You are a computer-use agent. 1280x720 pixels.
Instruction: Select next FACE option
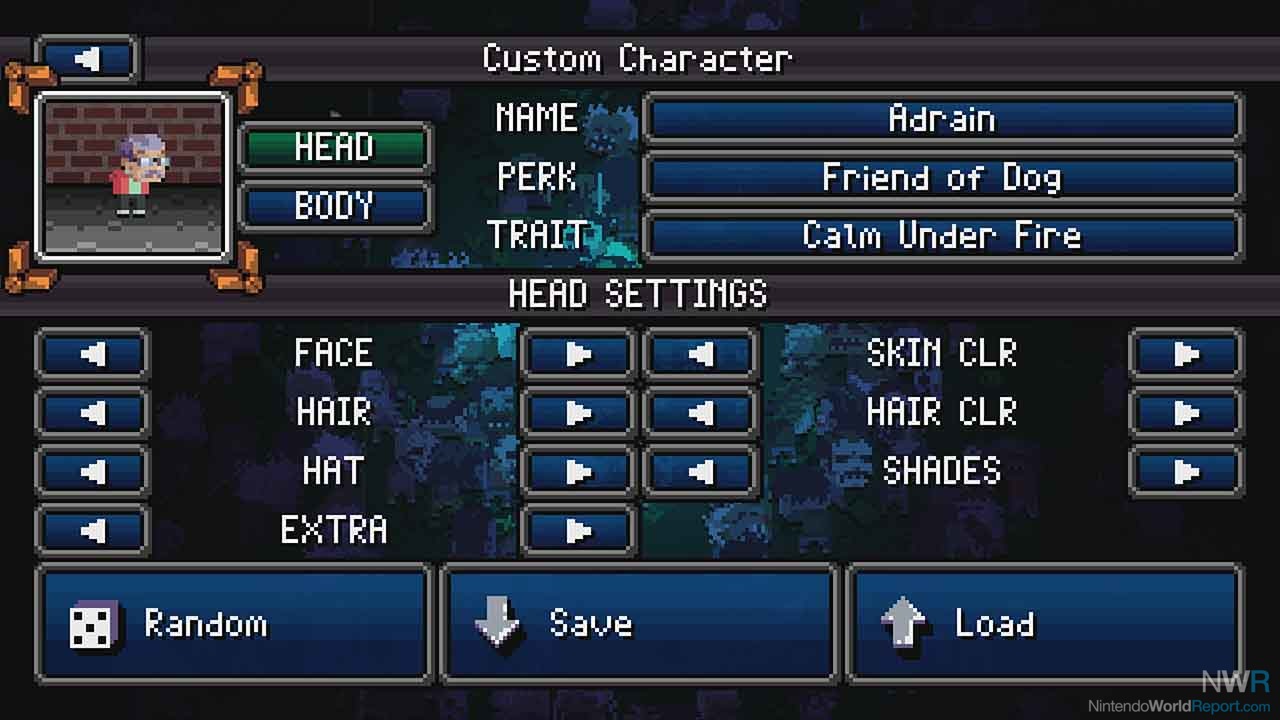[x=578, y=354]
